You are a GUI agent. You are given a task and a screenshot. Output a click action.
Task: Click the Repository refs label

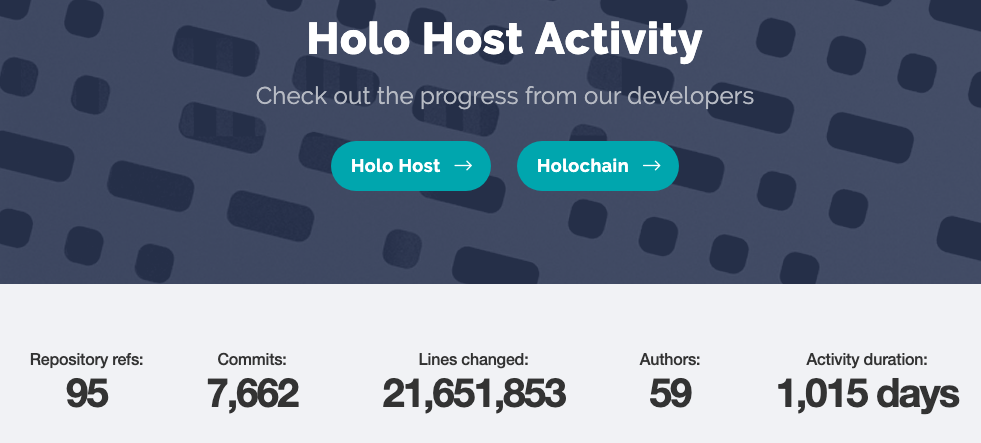click(87, 360)
